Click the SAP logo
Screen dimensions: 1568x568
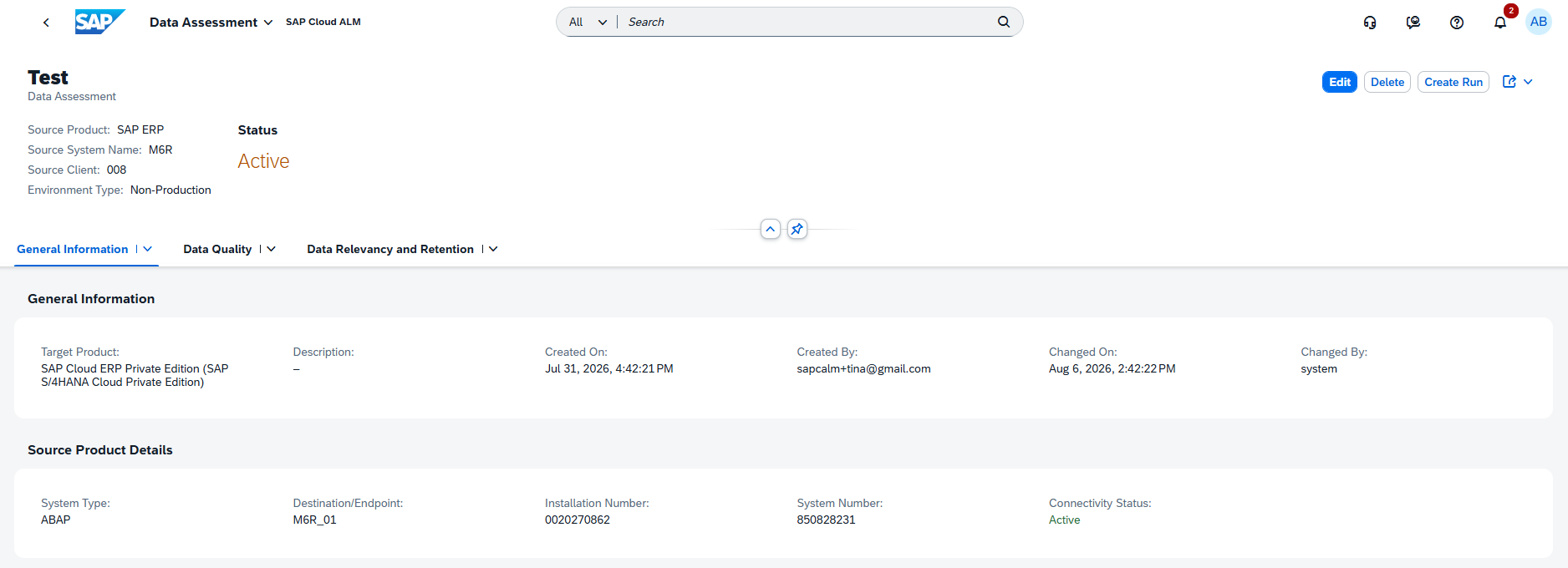coord(100,22)
